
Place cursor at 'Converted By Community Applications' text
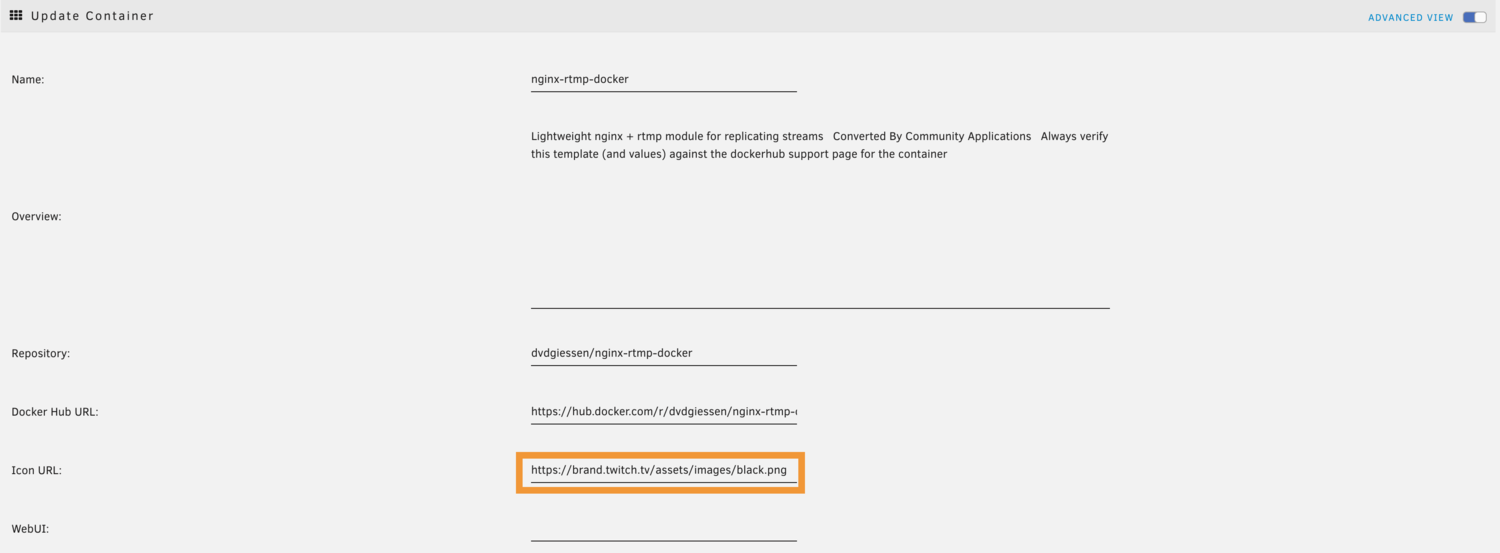[x=932, y=136]
